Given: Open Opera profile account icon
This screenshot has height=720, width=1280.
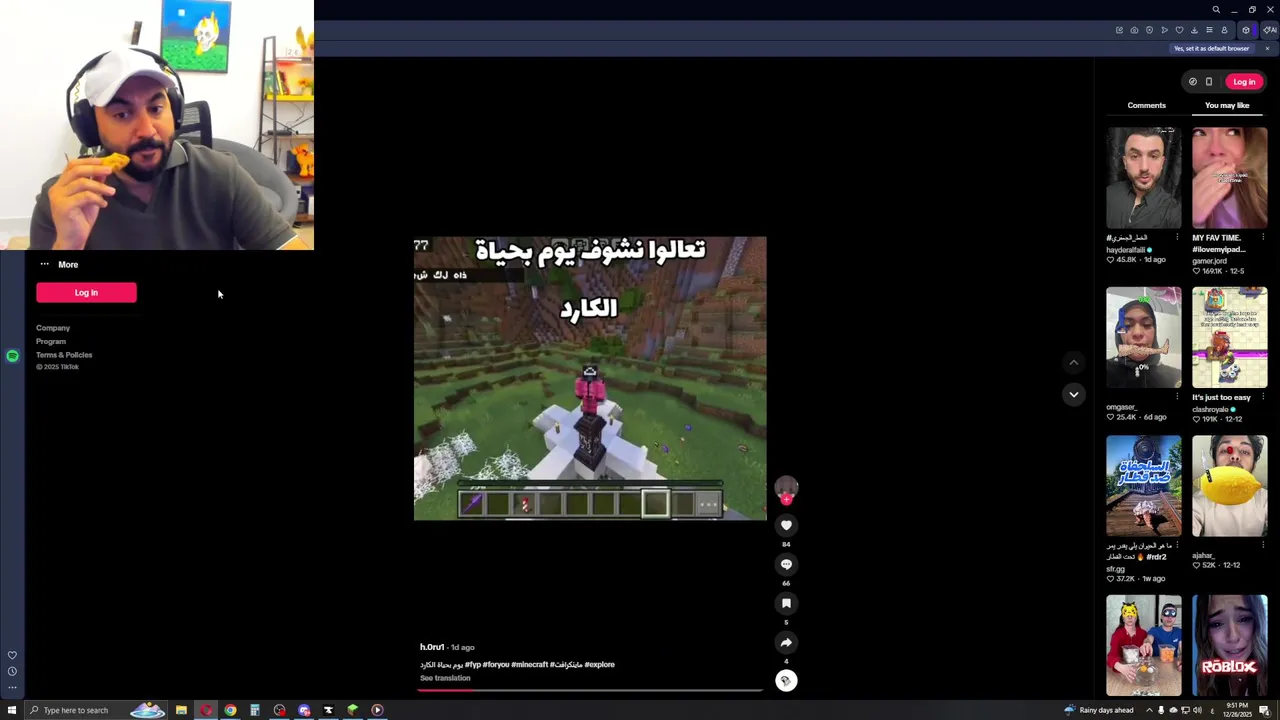Looking at the screenshot, I should point(1224,30).
